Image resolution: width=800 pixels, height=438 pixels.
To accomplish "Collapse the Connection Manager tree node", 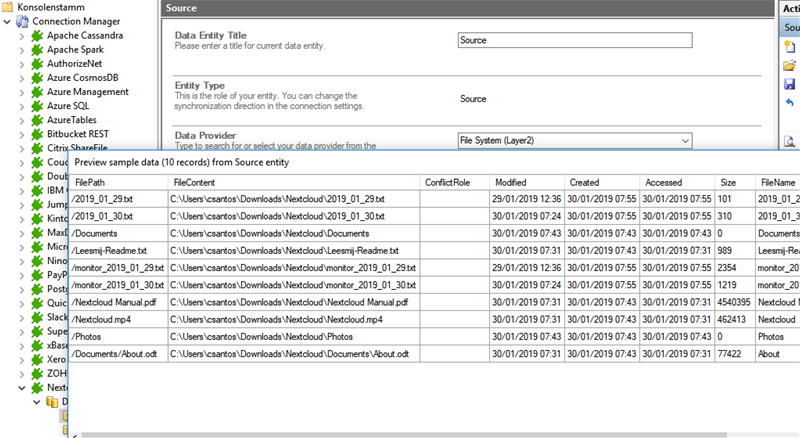I will tap(9, 21).
